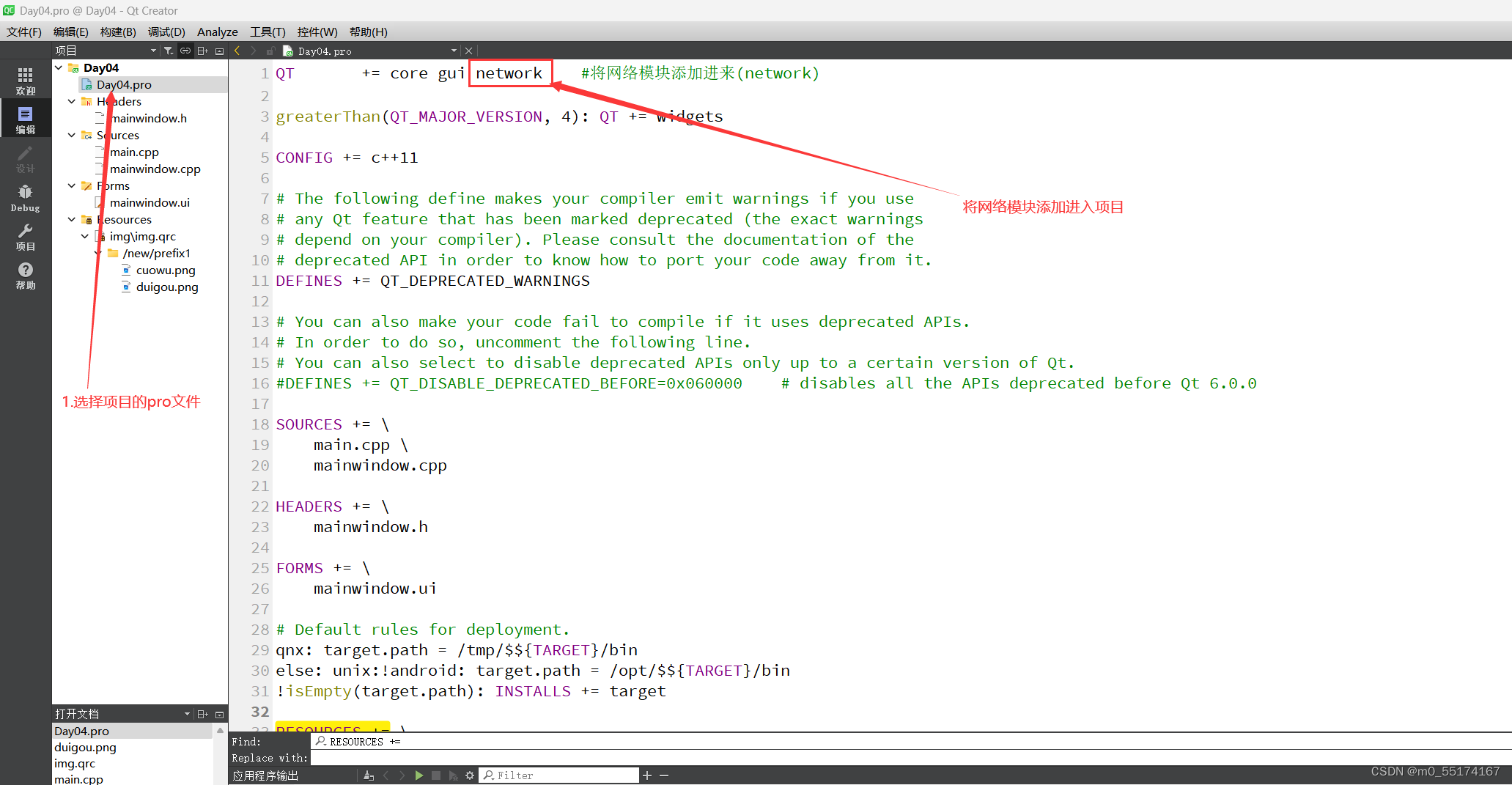The height and width of the screenshot is (785, 1512).
Task: Open the Day04.pro document selector dropdown
Action: click(454, 51)
